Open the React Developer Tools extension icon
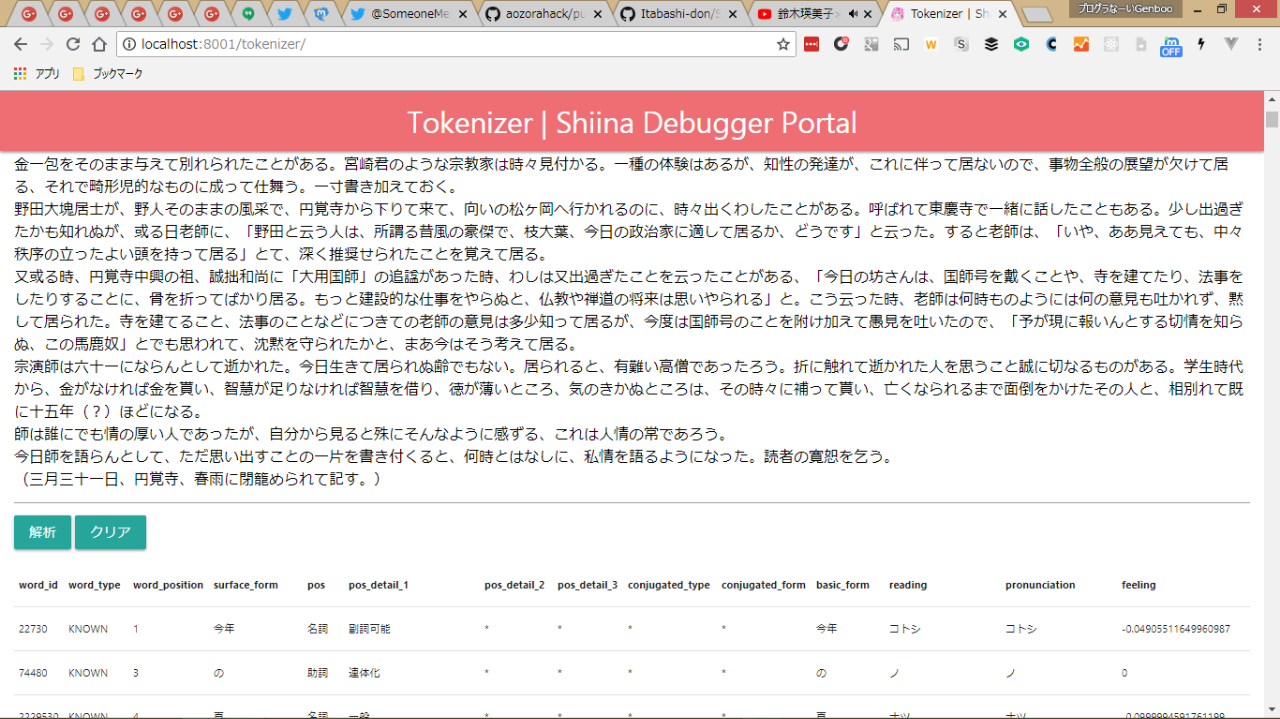Image resolution: width=1280 pixels, height=719 pixels. click(x=1111, y=44)
